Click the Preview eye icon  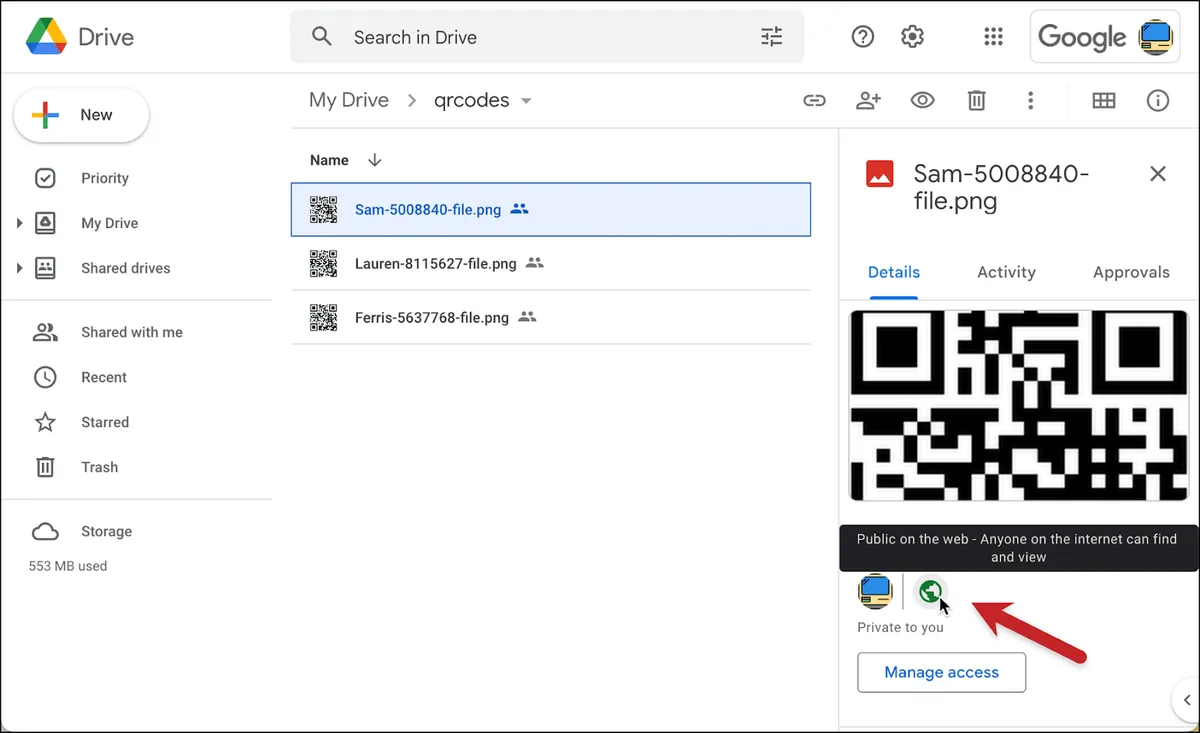pos(922,100)
